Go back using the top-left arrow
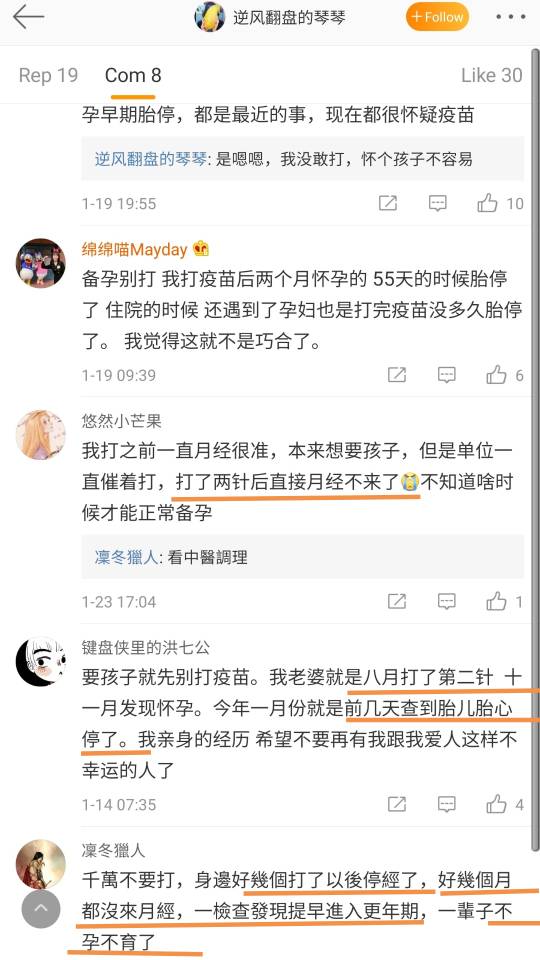The height and width of the screenshot is (960, 540). point(28,17)
